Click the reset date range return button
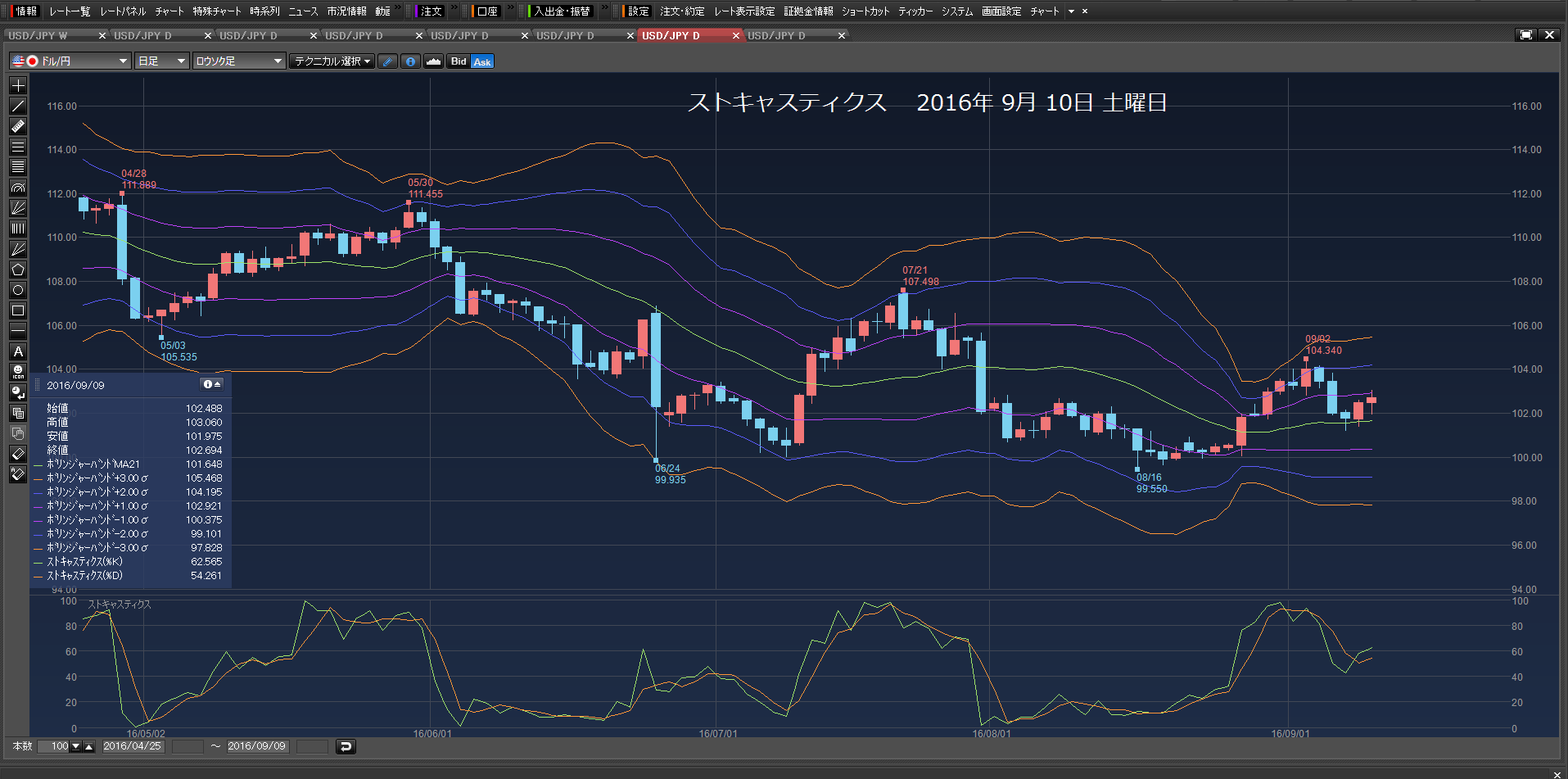 (x=346, y=746)
